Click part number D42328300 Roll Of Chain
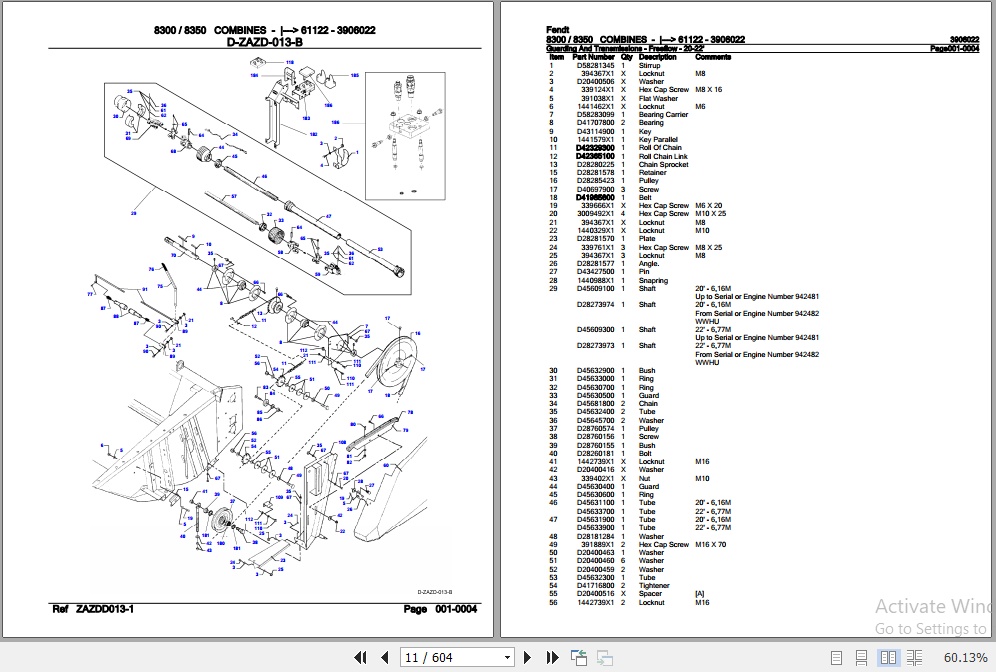The height and width of the screenshot is (672, 996). click(595, 148)
